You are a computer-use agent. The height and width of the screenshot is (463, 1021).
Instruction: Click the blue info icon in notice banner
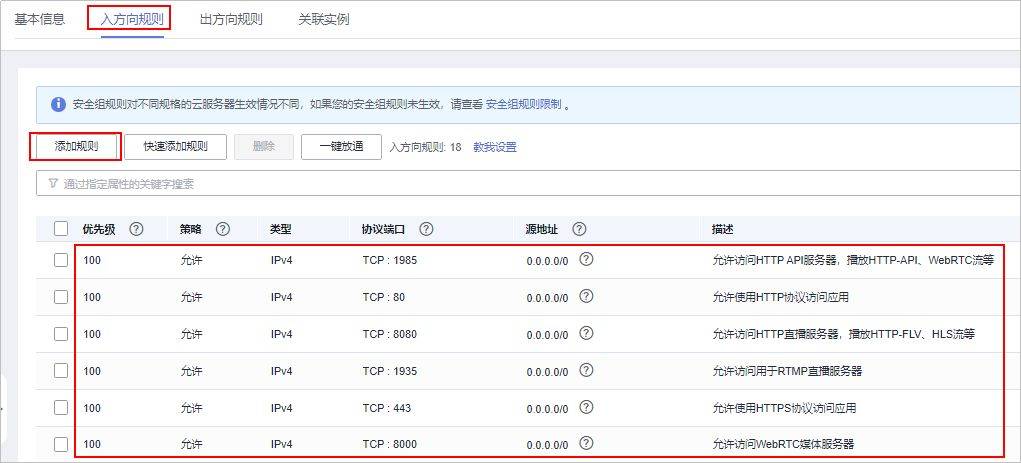coord(58,104)
